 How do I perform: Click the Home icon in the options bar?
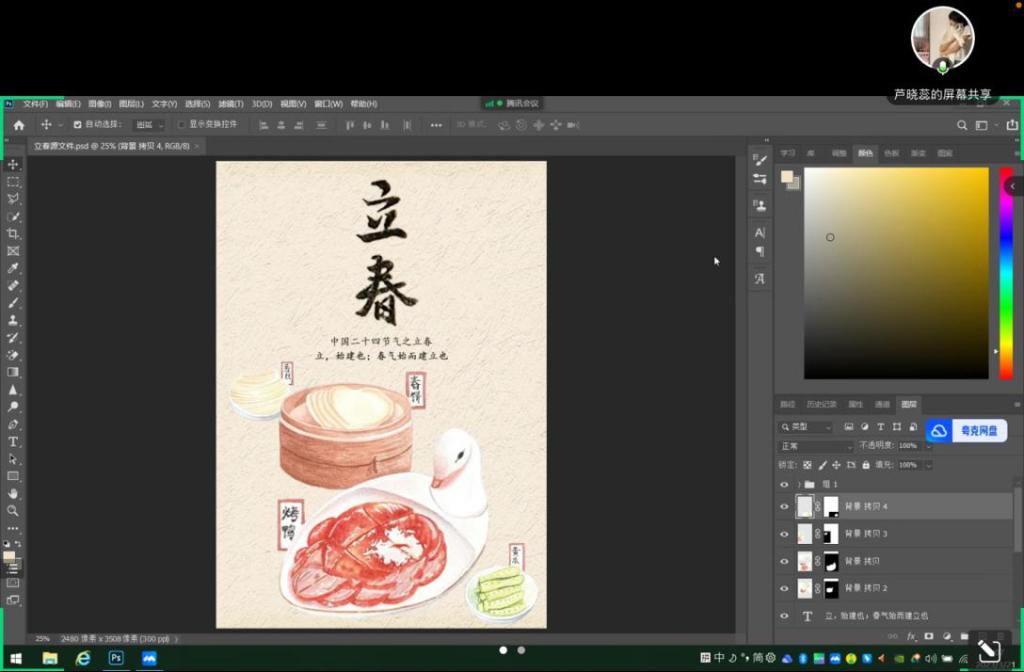pyautogui.click(x=18, y=125)
